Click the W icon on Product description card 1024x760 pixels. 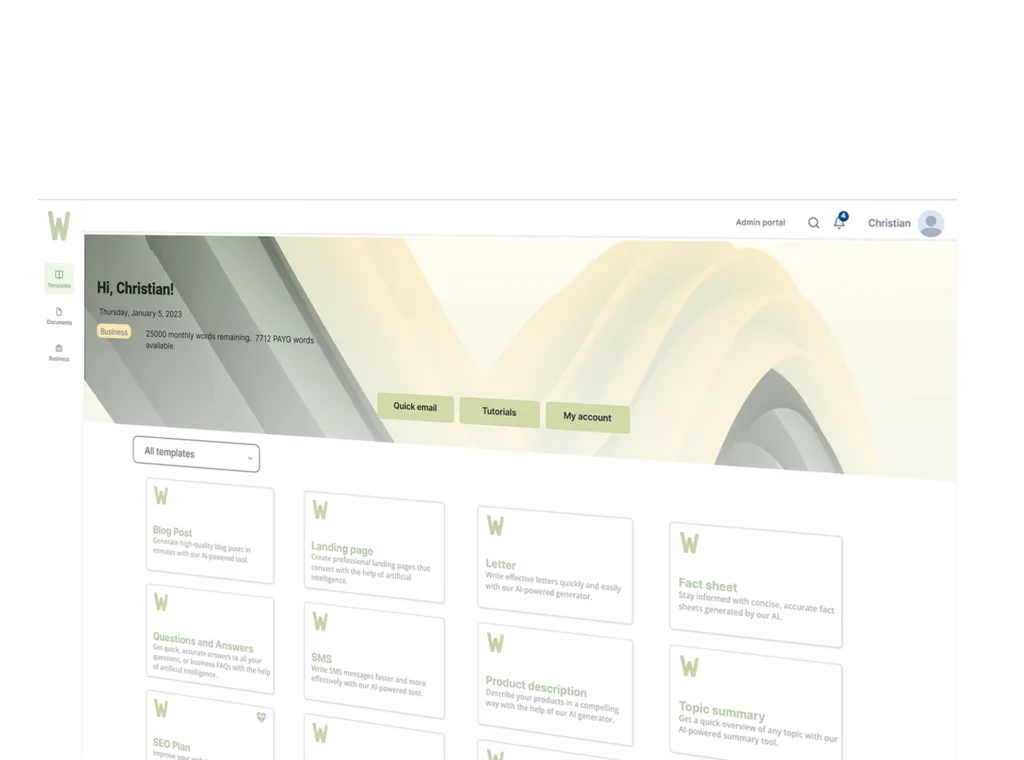coord(496,643)
